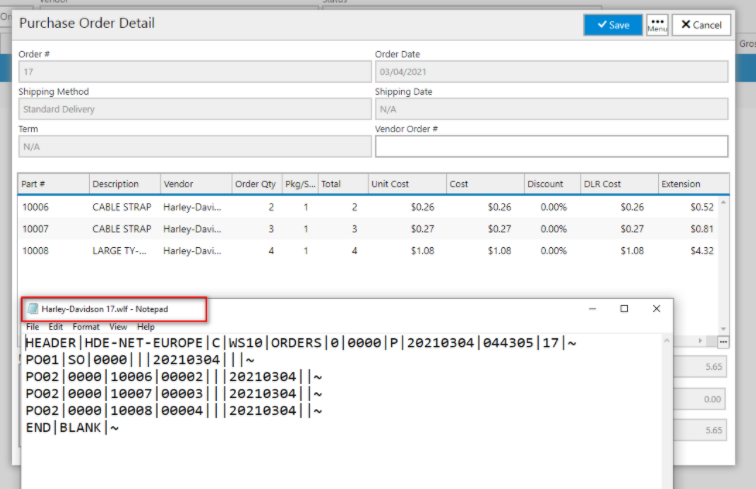The width and height of the screenshot is (756, 489).
Task: Click the Order Date field 03/04/2021
Action: click(x=552, y=72)
